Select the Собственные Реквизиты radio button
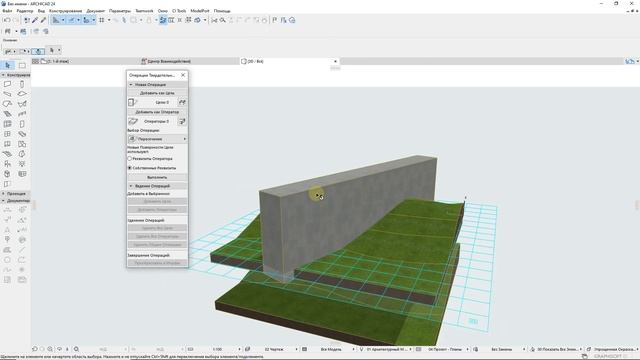The width and height of the screenshot is (640, 360). [130, 168]
